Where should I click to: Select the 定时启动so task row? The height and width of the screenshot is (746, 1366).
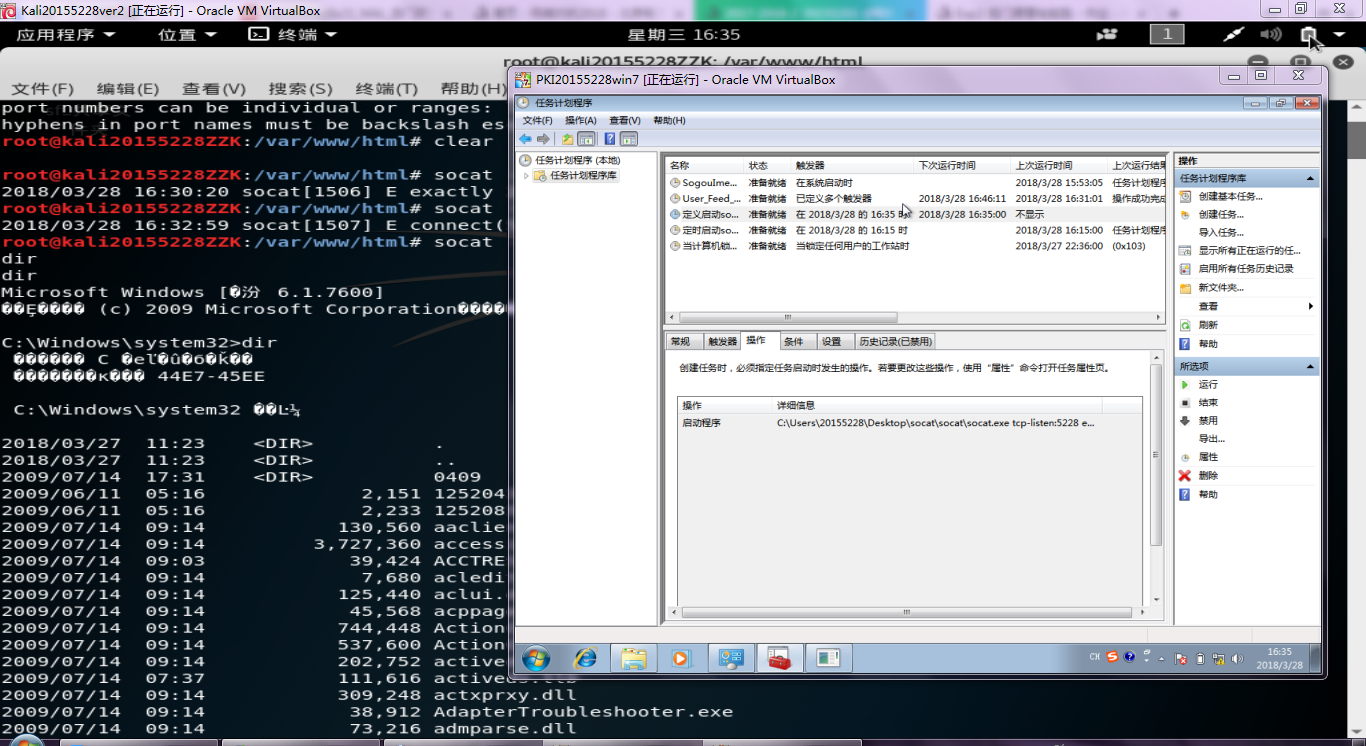[x=915, y=230]
